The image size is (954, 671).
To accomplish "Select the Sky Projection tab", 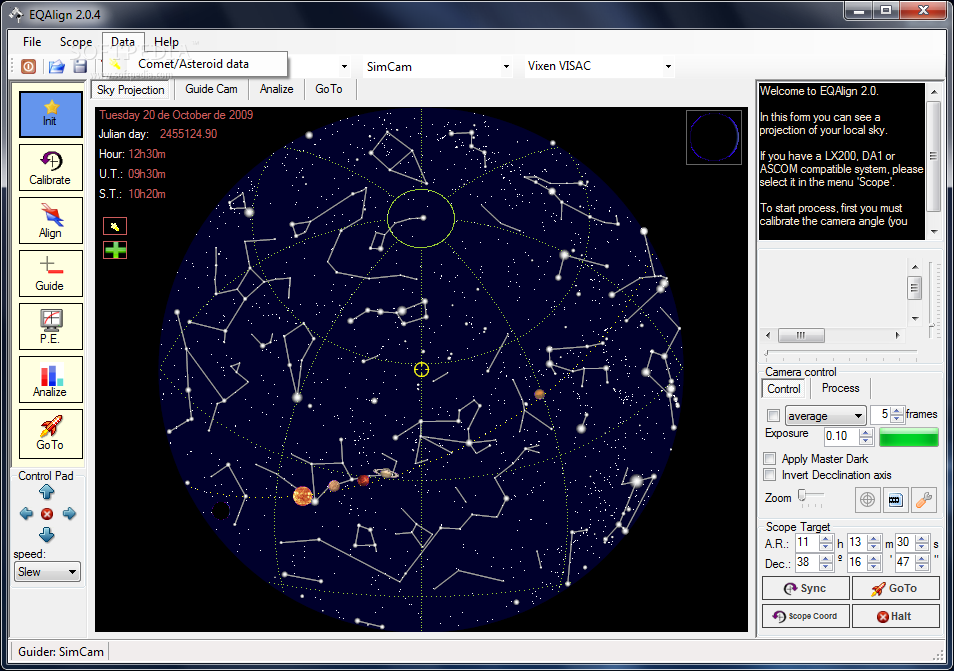I will coord(131,89).
